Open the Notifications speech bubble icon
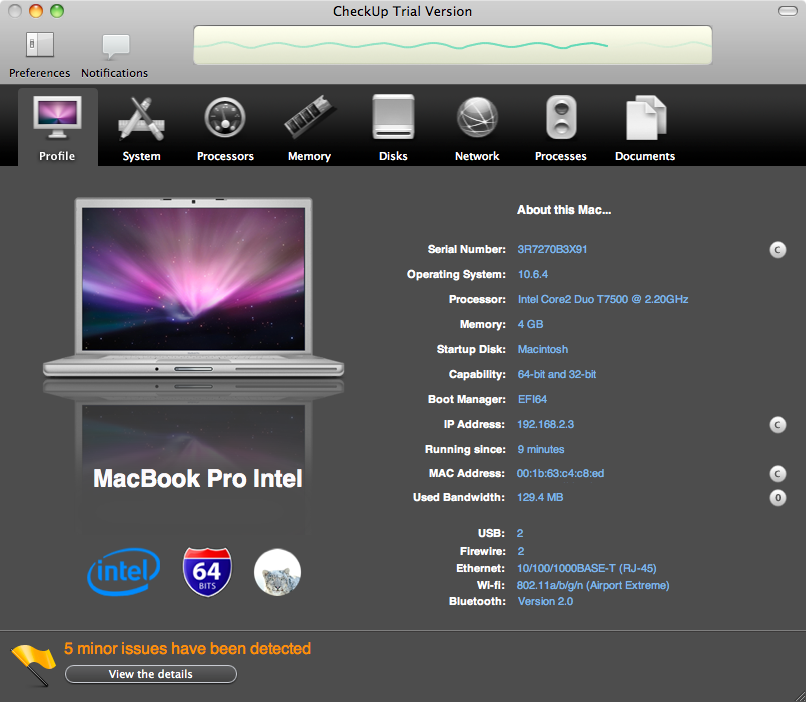This screenshot has width=806, height=702. [115, 46]
